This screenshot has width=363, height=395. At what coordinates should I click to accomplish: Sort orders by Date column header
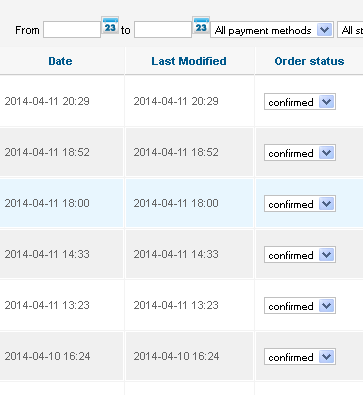pos(60,61)
